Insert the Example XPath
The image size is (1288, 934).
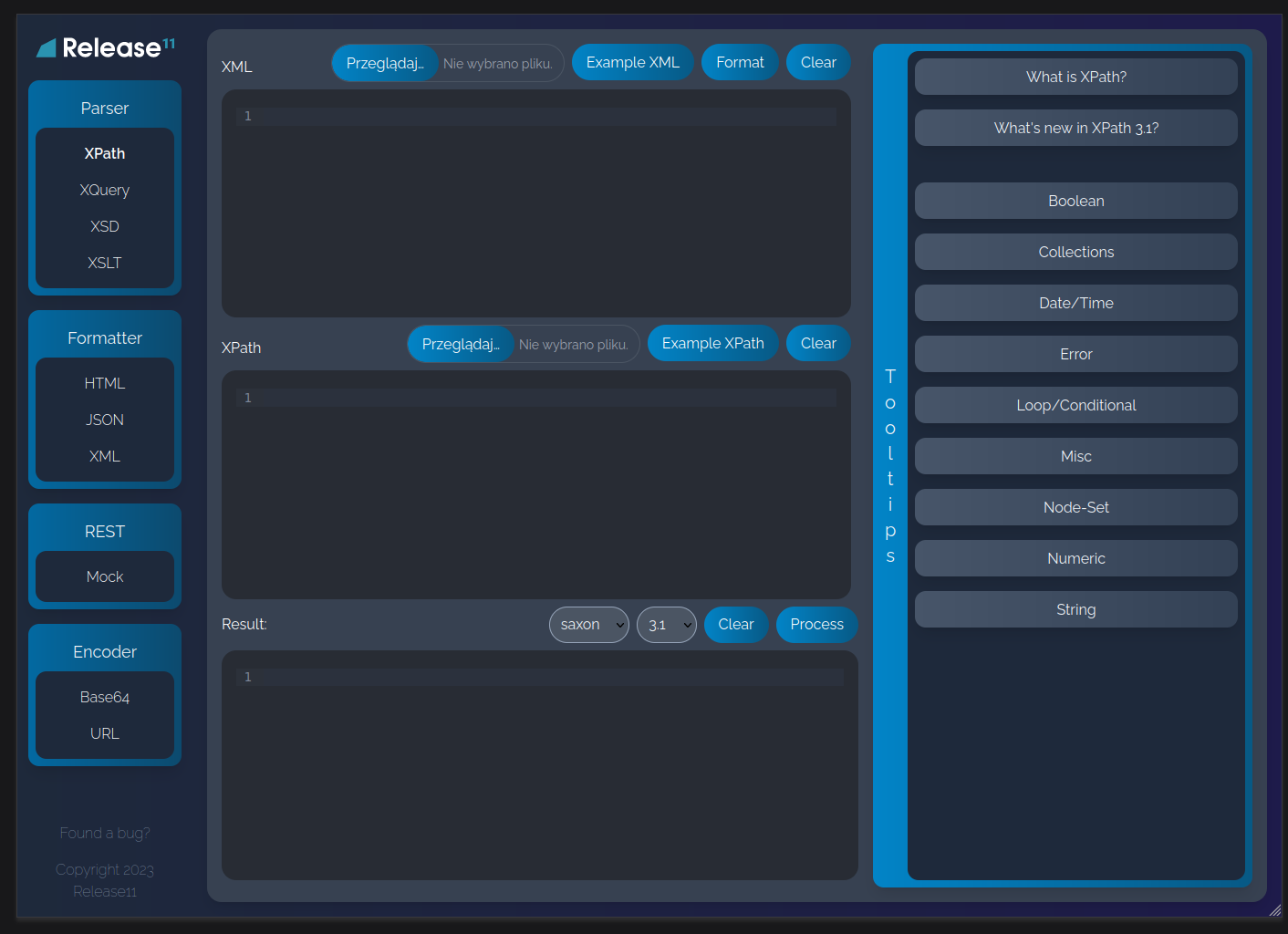click(712, 343)
